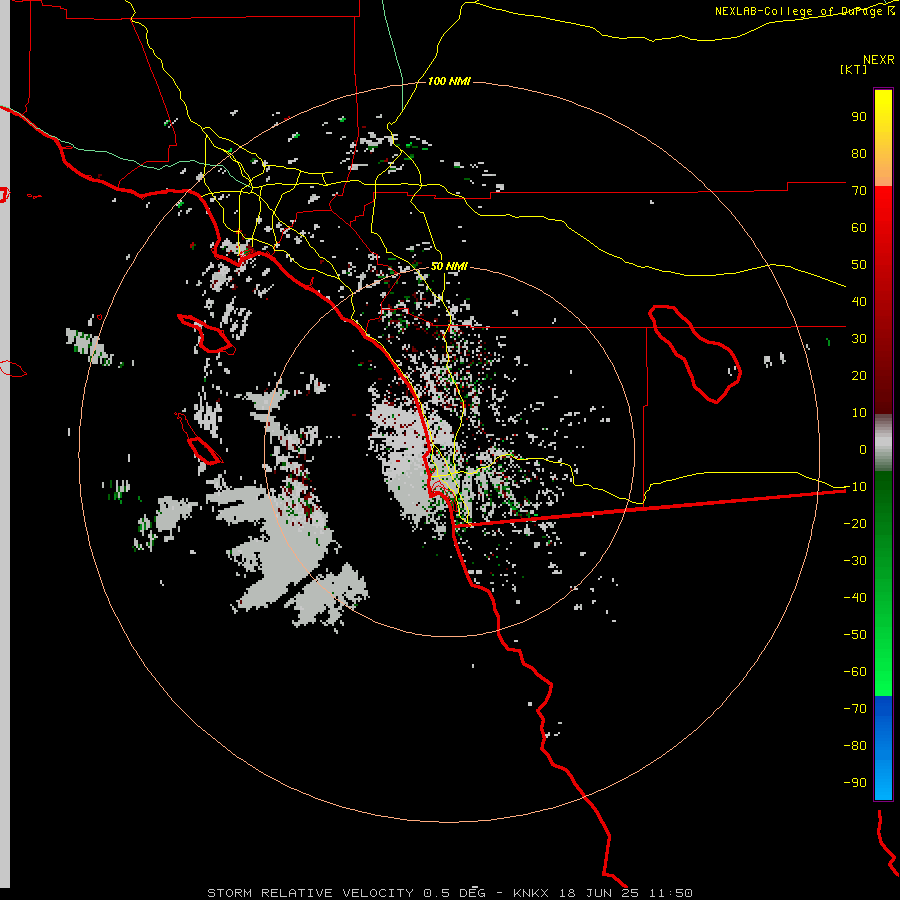Click the -50 value on the velocity scale
This screenshot has height=900, width=900.
855,635
